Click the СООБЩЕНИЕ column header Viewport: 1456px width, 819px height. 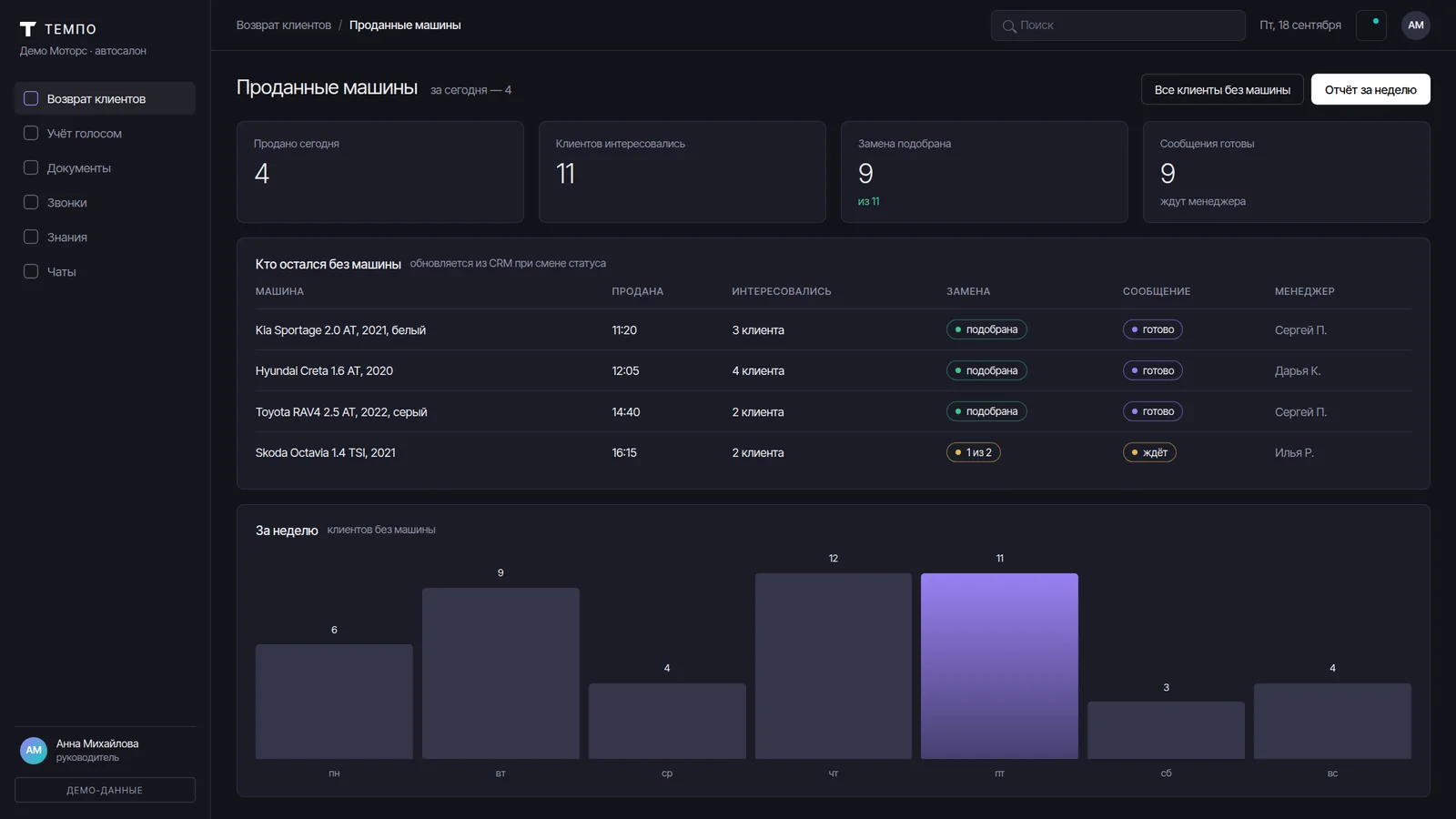1157,291
